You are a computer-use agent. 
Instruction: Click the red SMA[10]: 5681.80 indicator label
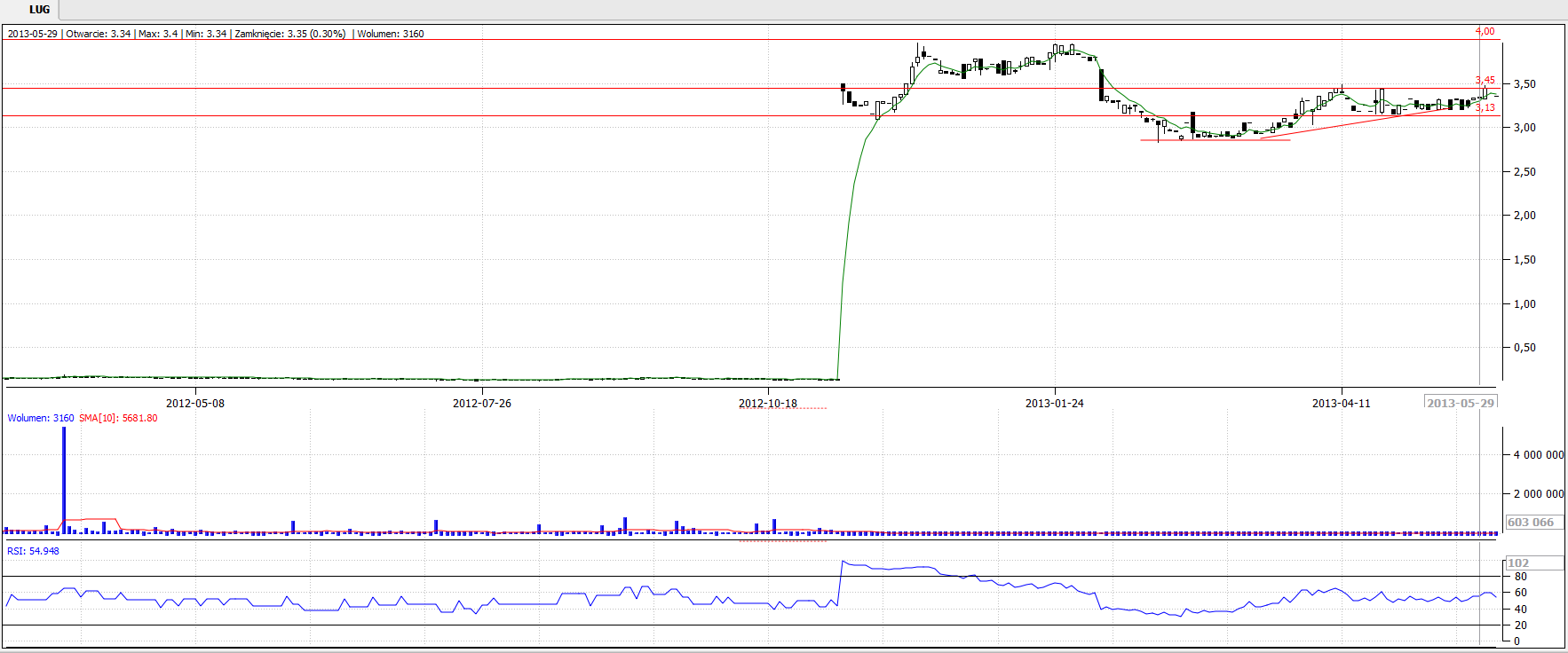coord(118,418)
